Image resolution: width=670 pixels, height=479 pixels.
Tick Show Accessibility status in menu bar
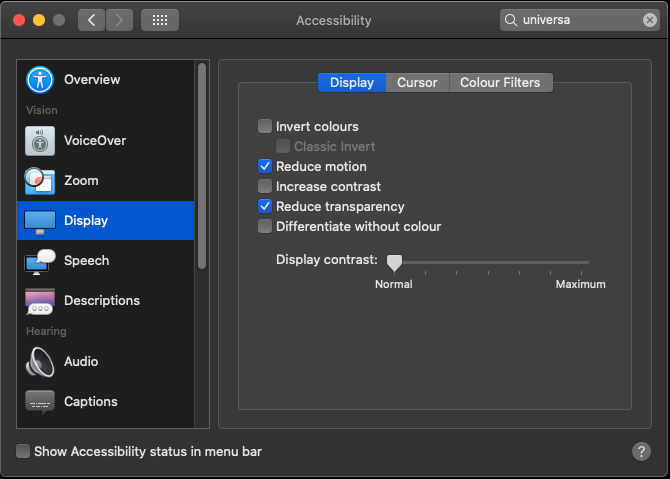coord(23,451)
